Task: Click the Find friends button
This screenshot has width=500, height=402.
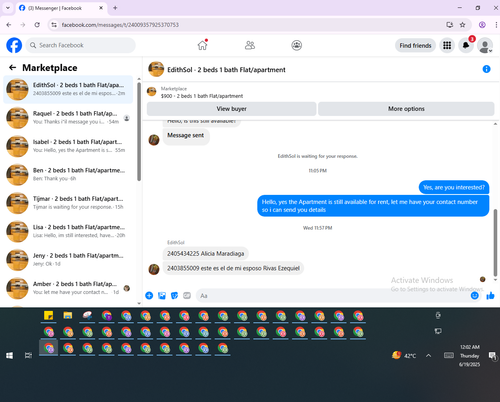Action: point(415,45)
